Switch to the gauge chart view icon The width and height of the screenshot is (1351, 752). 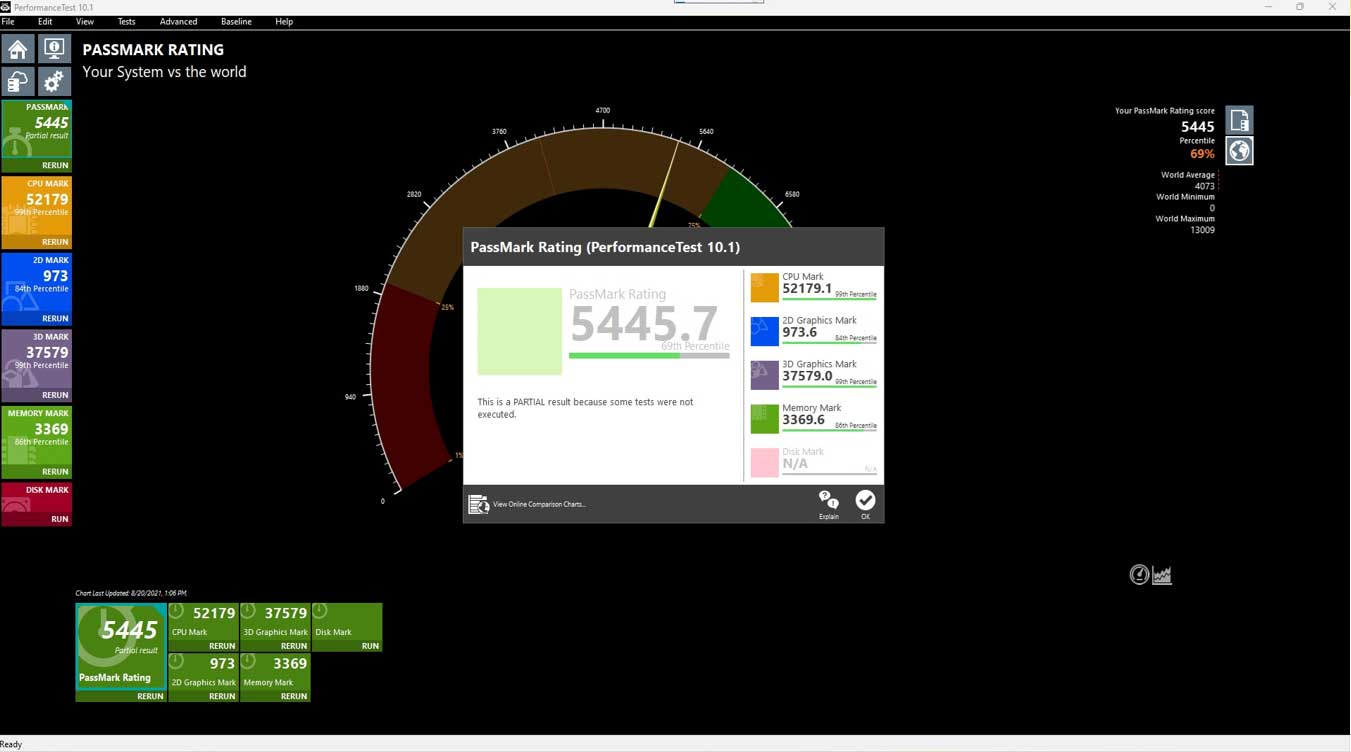pos(1139,574)
